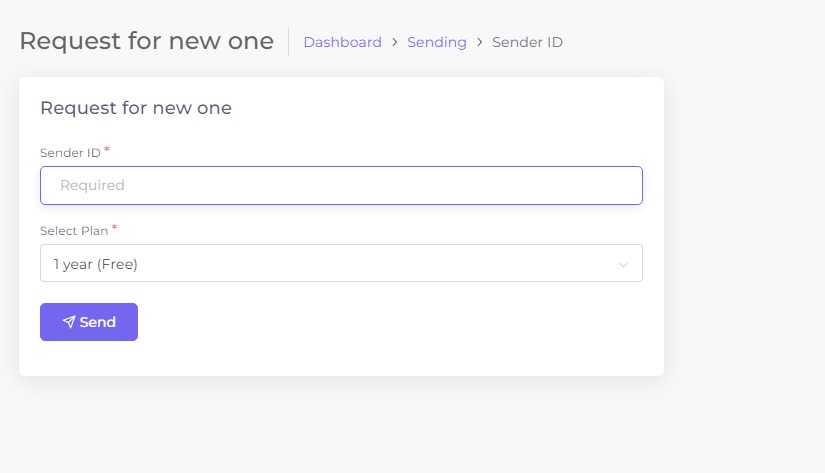Click the red asterisk beside Sender ID label

pos(106,149)
